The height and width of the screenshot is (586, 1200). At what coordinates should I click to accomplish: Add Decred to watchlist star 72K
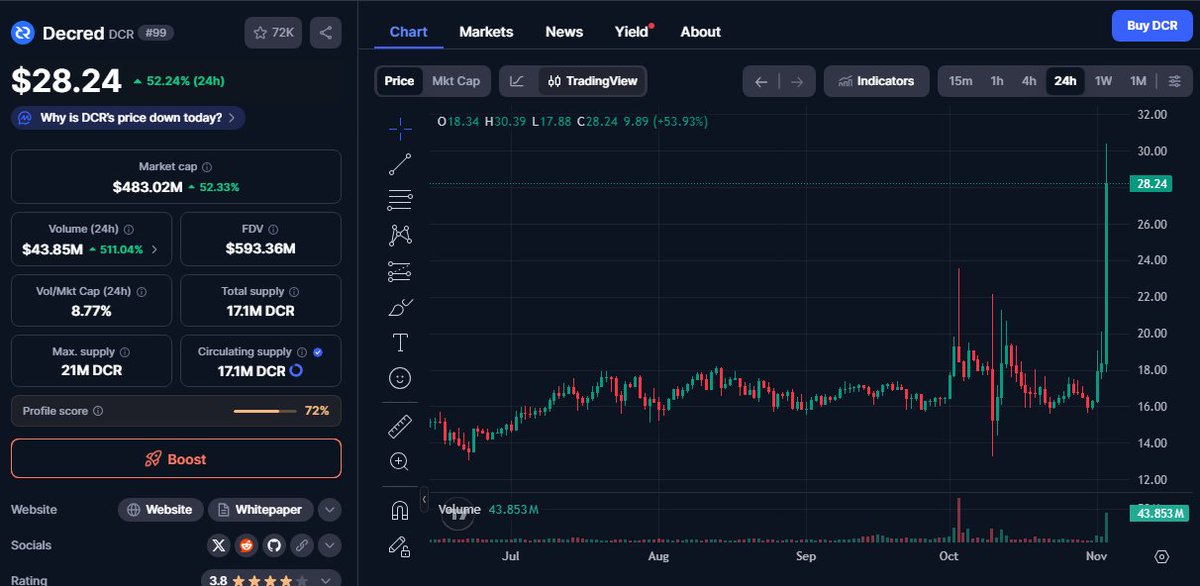273,33
